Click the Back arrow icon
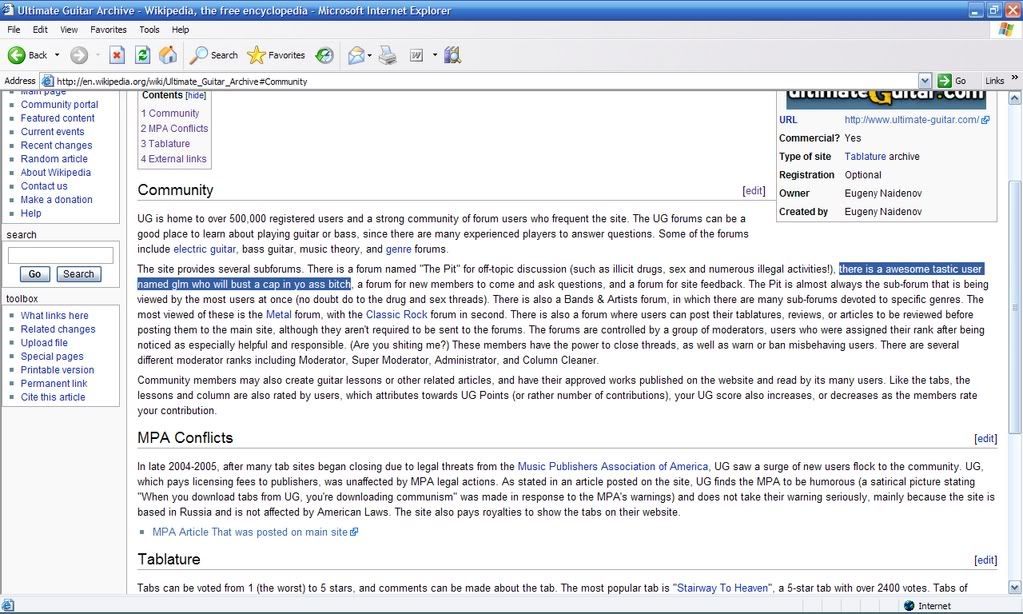1023x614 pixels. (x=16, y=55)
